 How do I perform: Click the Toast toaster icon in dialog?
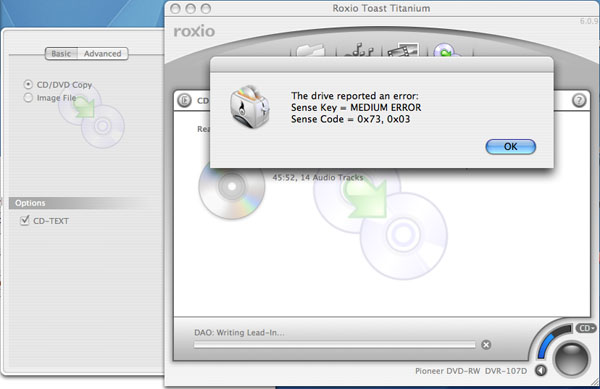pyautogui.click(x=249, y=107)
